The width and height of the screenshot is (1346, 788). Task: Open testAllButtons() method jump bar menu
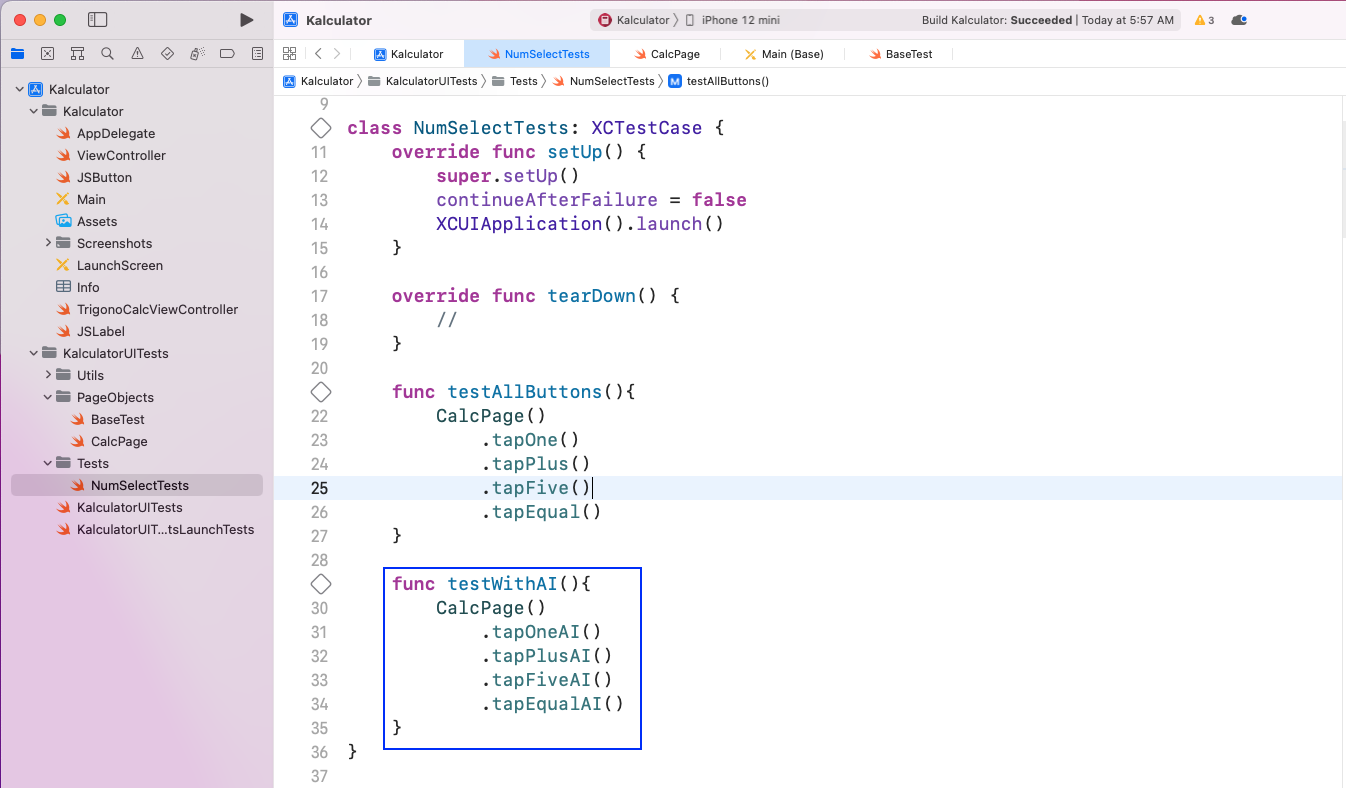[719, 81]
